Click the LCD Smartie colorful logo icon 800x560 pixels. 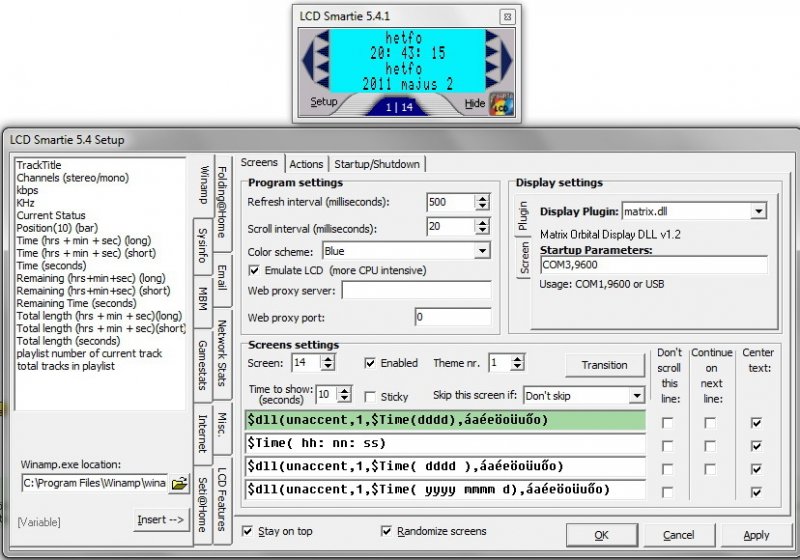[x=502, y=104]
